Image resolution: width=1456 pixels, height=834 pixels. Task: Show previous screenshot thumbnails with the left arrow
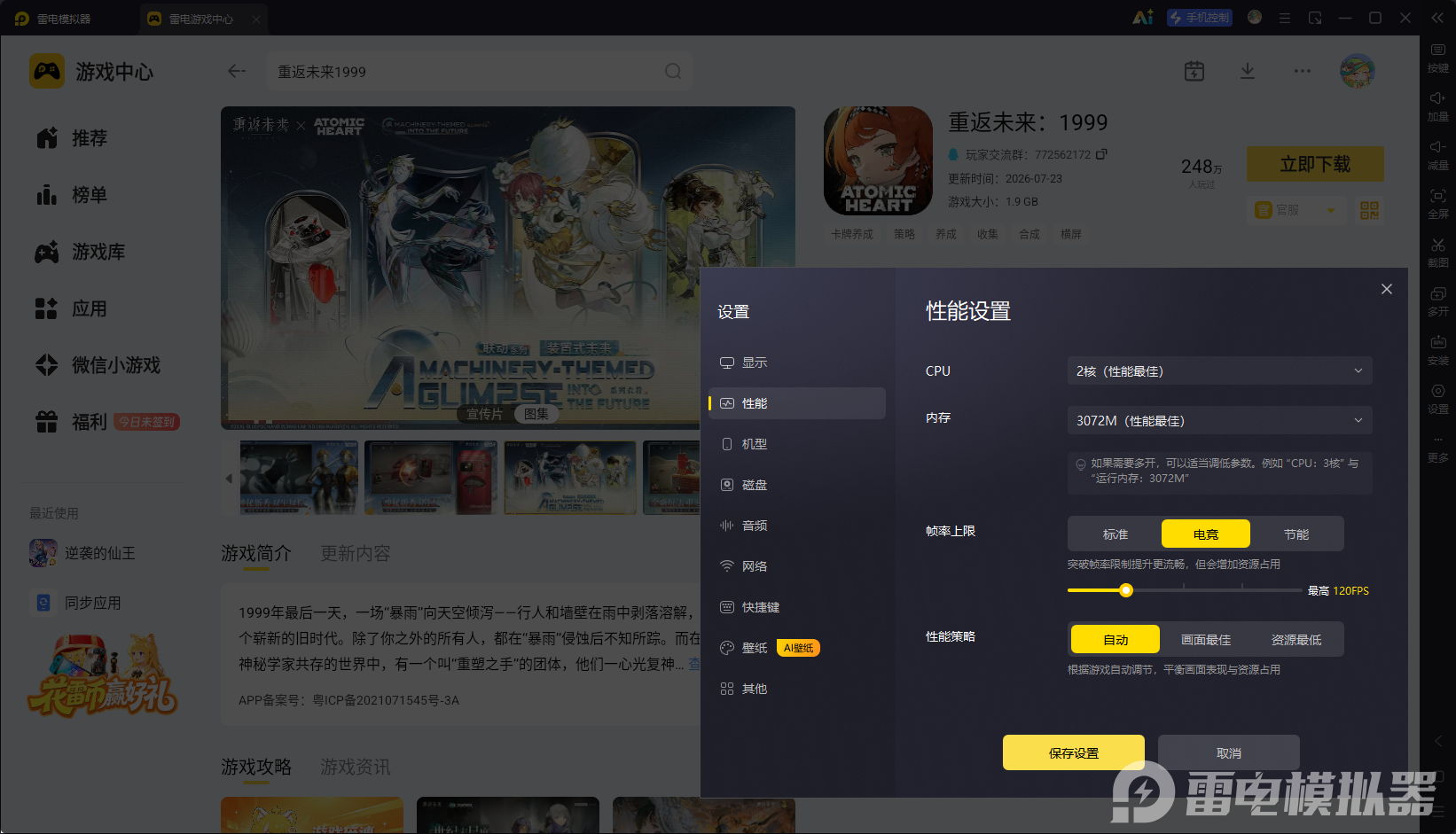229,479
